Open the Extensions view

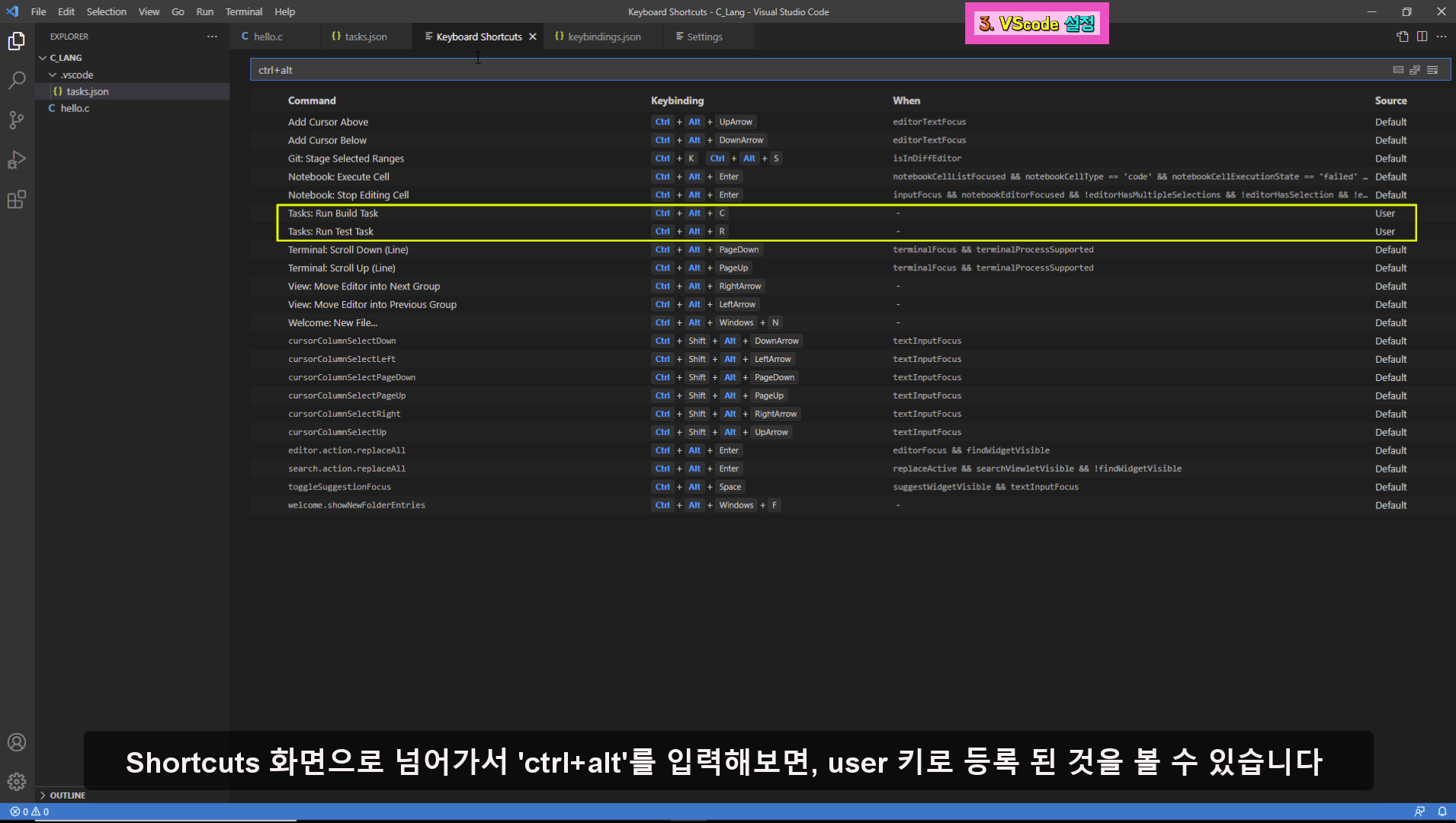[x=17, y=199]
